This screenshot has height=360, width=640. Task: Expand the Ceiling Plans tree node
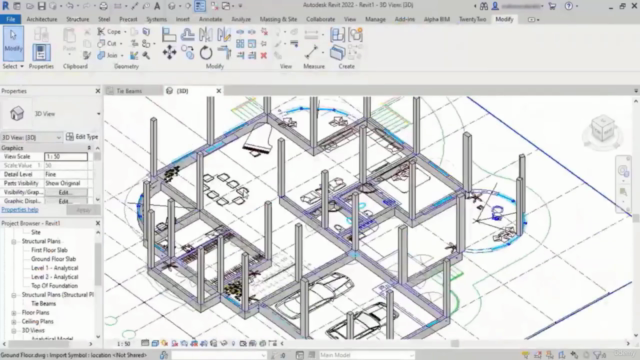pyautogui.click(x=13, y=322)
